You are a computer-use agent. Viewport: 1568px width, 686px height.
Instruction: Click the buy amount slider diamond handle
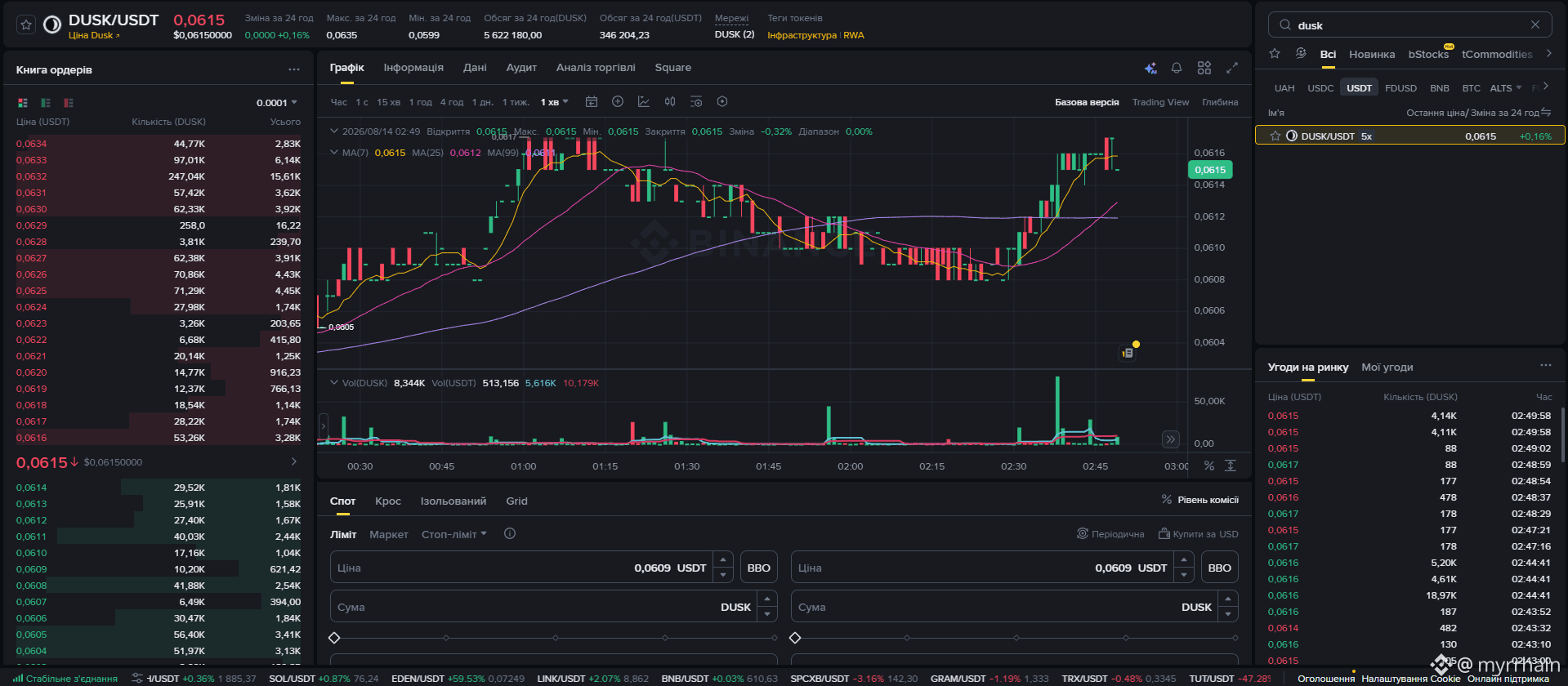[x=334, y=638]
